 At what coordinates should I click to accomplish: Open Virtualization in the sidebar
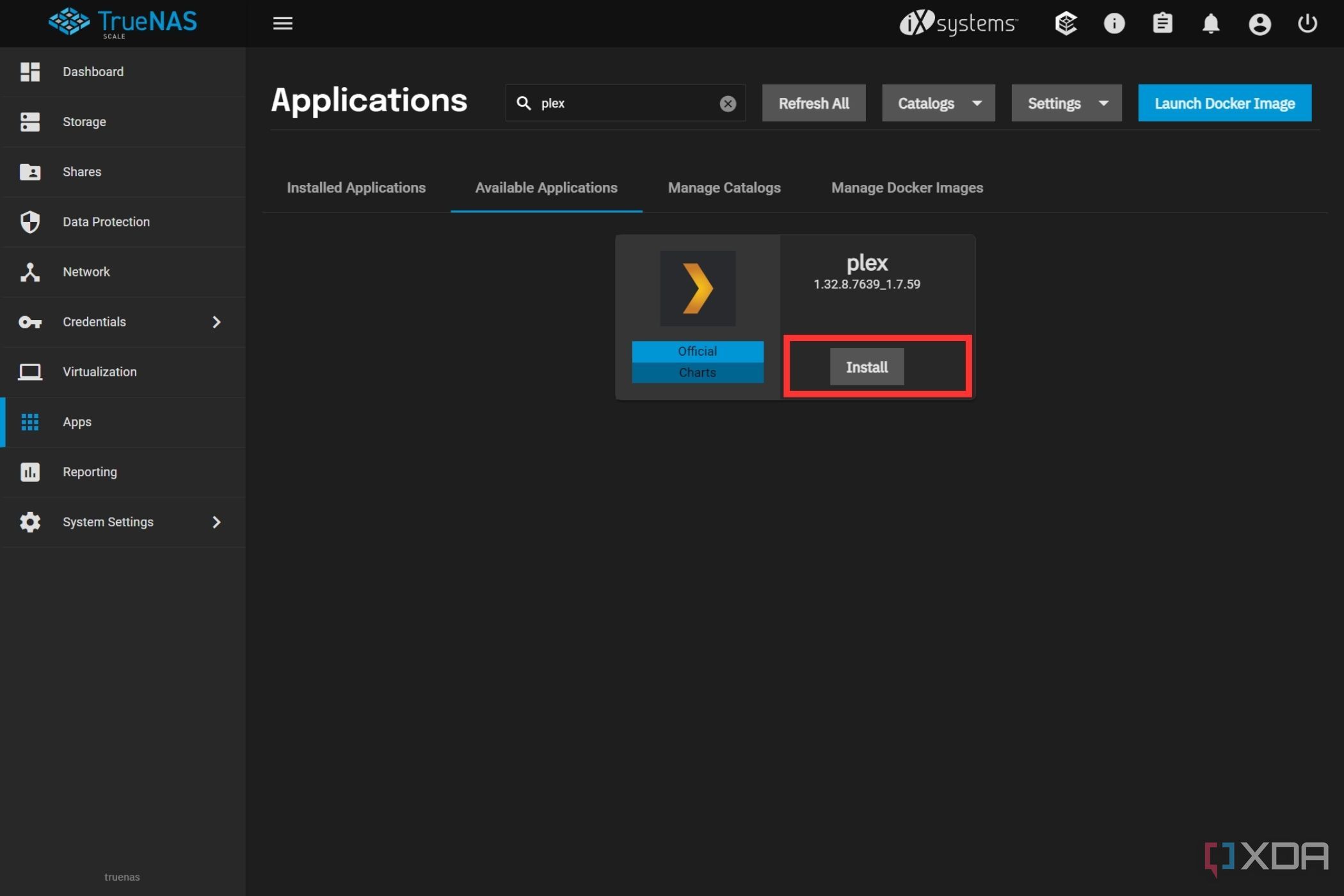click(x=123, y=372)
